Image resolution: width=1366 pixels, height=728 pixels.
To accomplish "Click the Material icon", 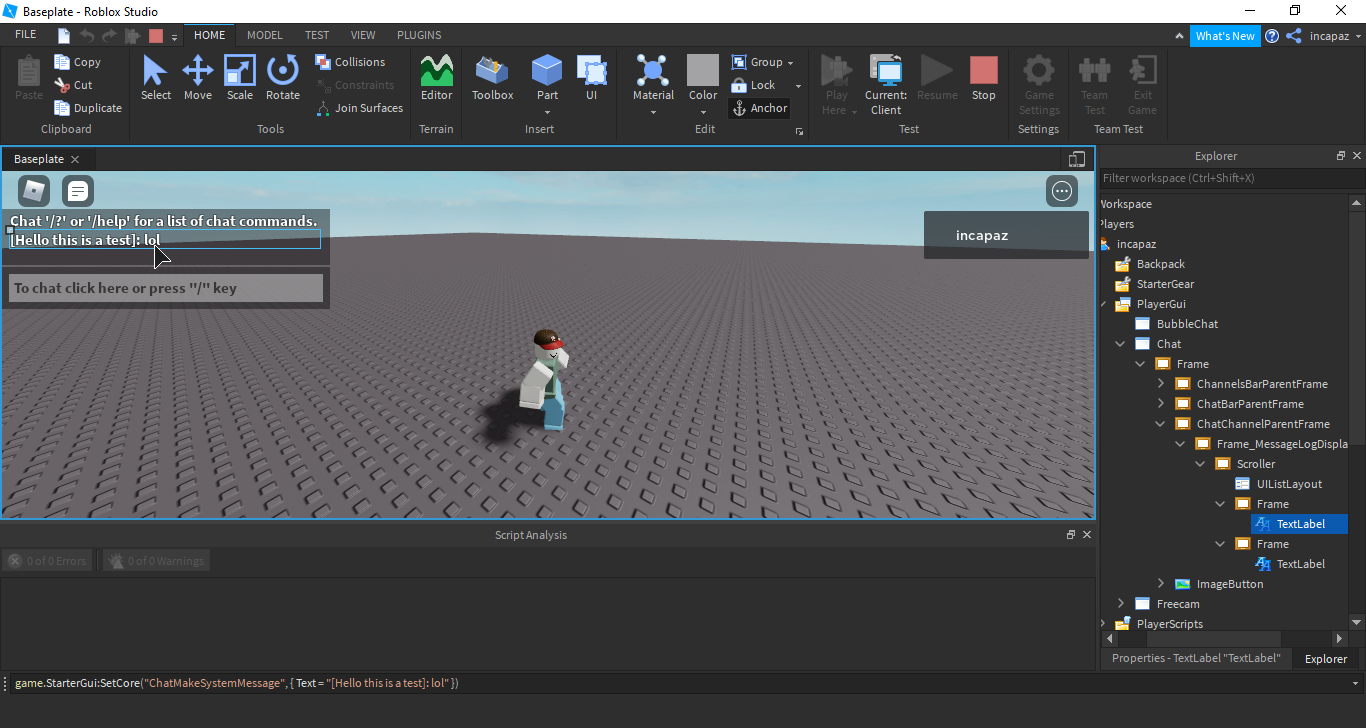I will 653,72.
